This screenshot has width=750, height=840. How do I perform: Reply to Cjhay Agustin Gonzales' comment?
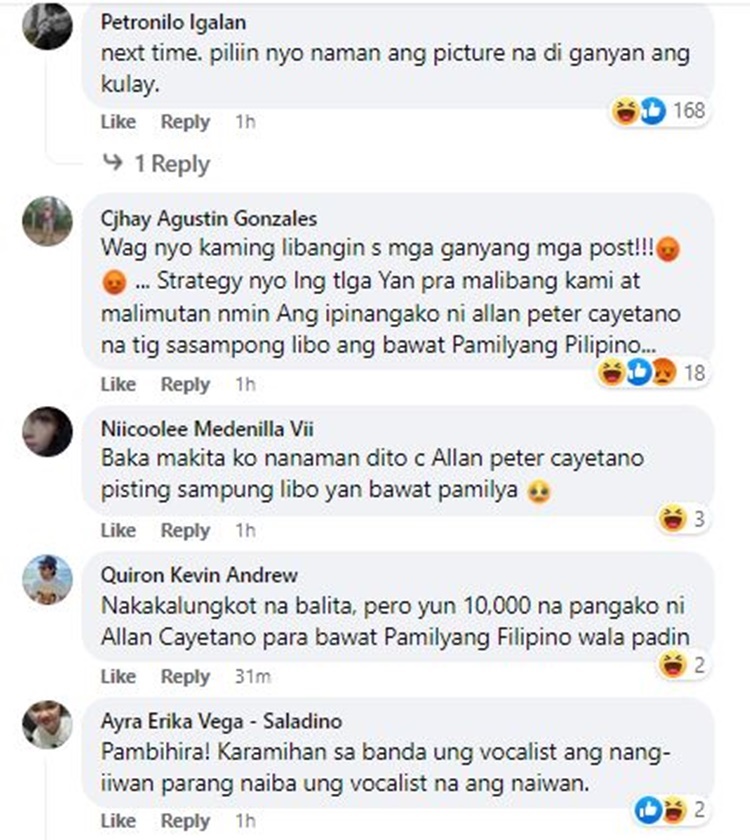(185, 384)
